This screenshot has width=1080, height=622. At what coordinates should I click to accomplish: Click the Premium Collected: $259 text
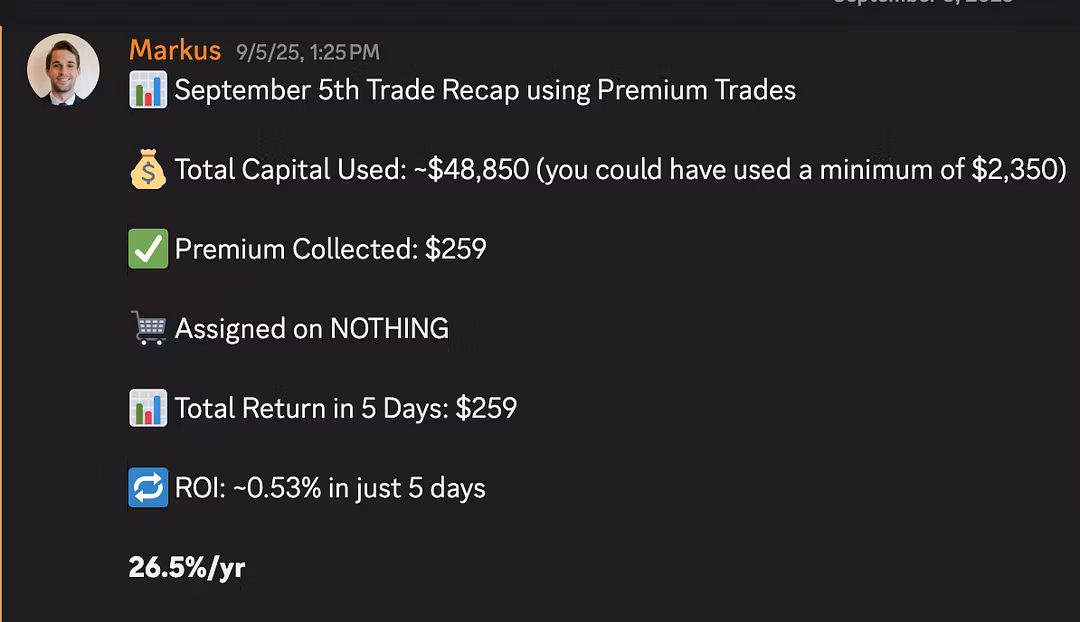click(x=330, y=249)
